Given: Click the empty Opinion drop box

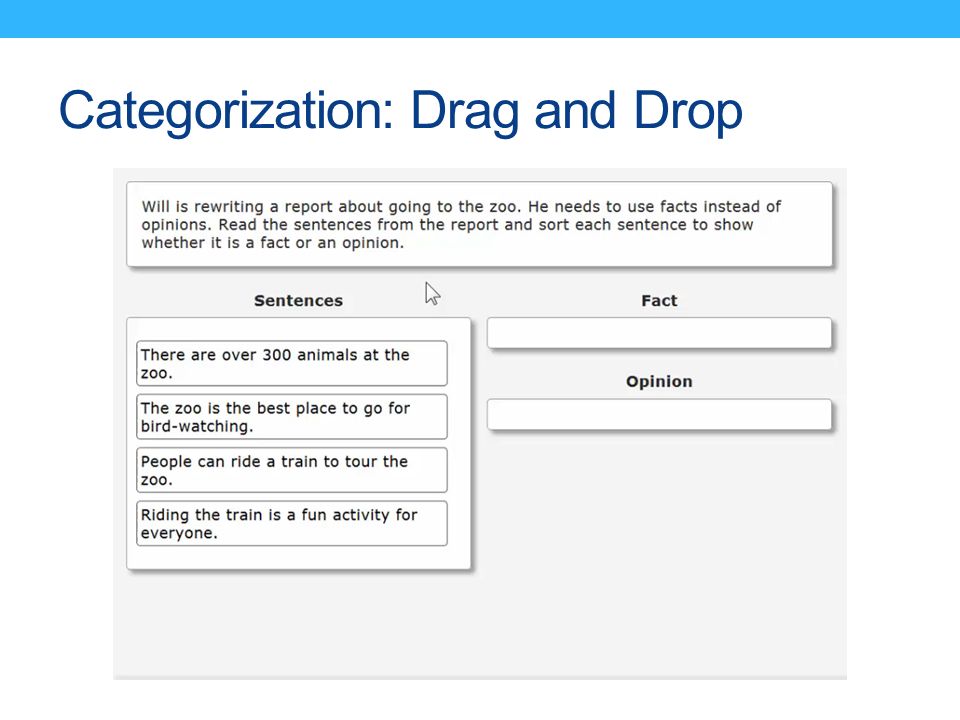Looking at the screenshot, I should coord(659,414).
